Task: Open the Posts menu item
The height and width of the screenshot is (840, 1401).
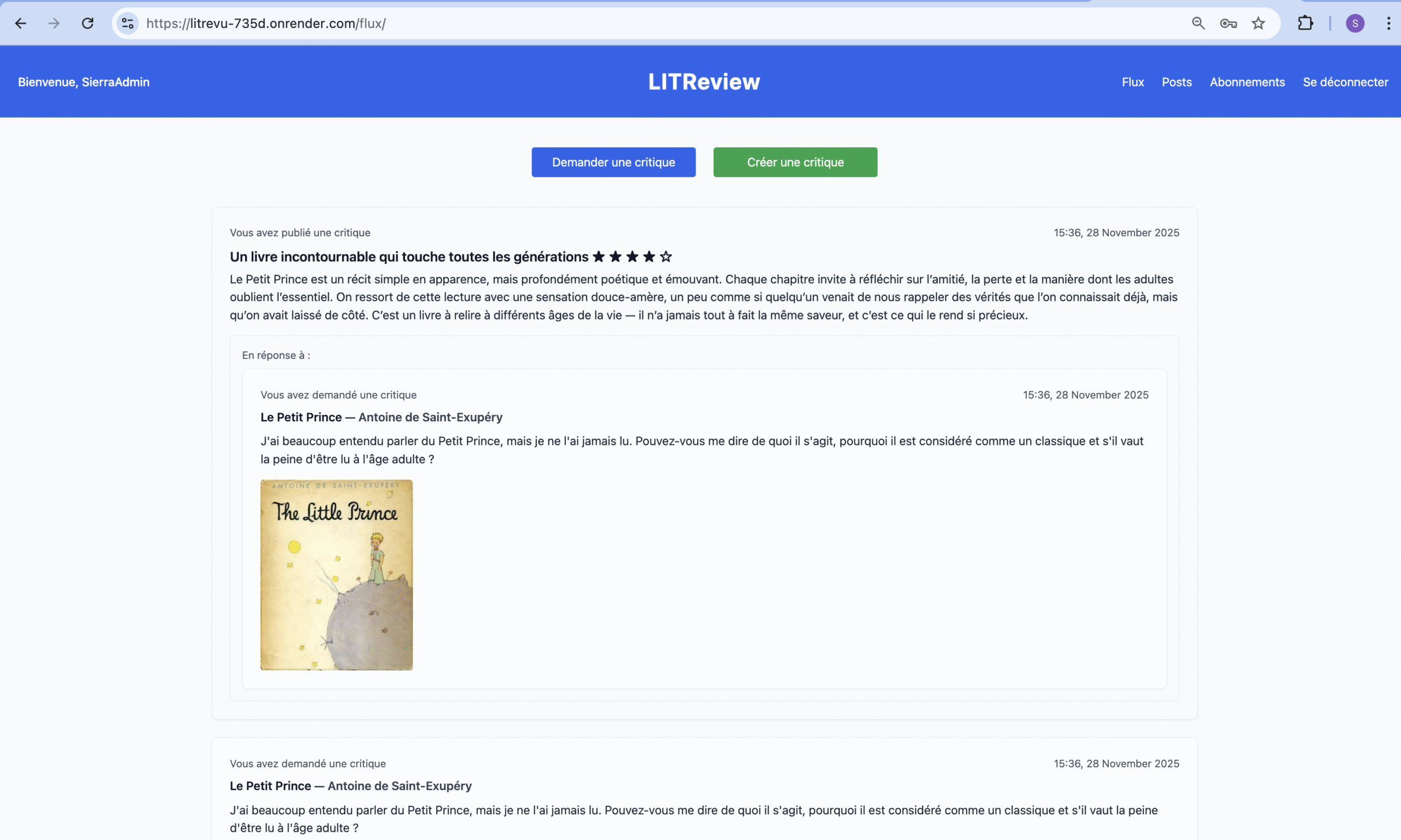Action: [x=1176, y=82]
